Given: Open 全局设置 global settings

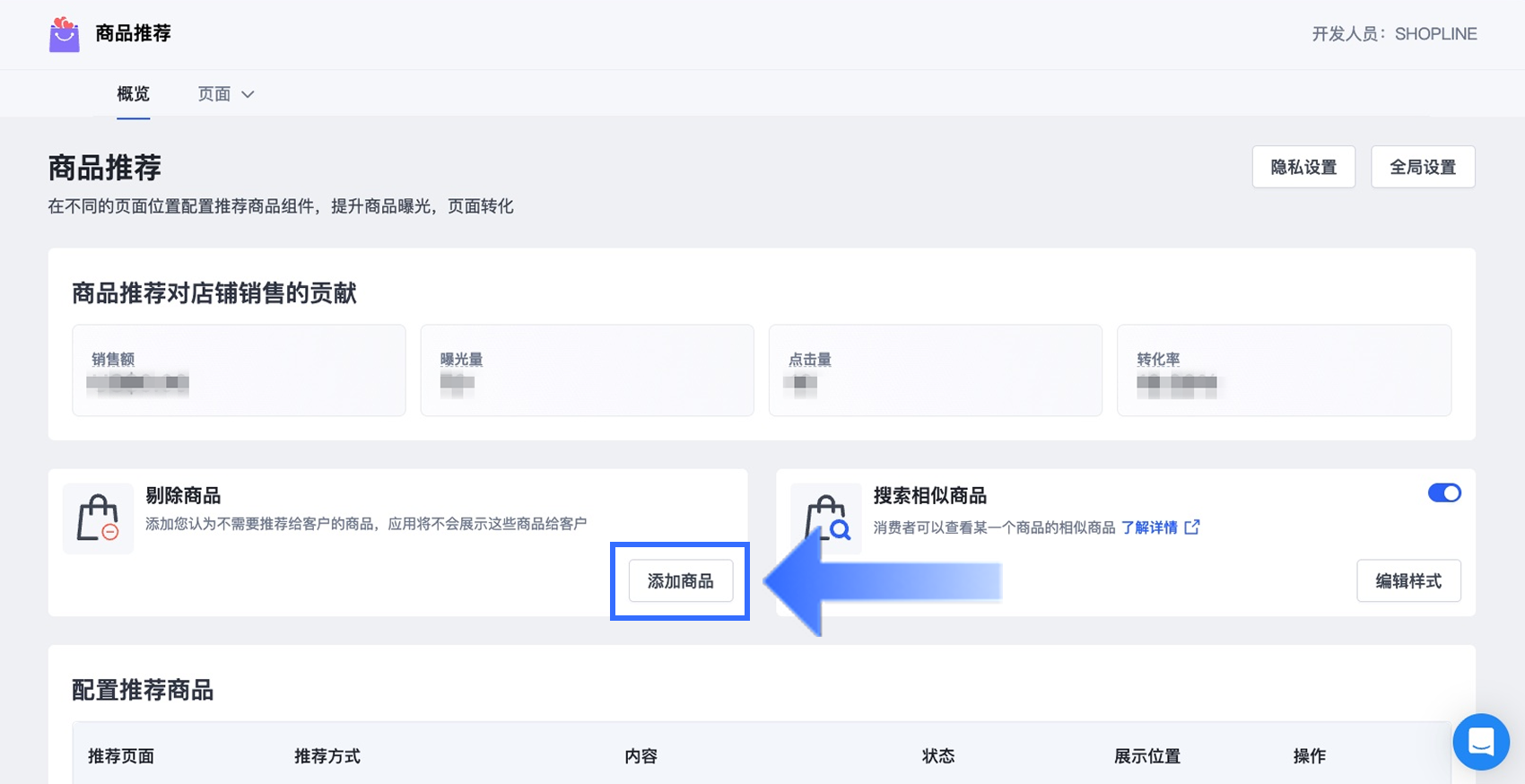Looking at the screenshot, I should coord(1423,168).
